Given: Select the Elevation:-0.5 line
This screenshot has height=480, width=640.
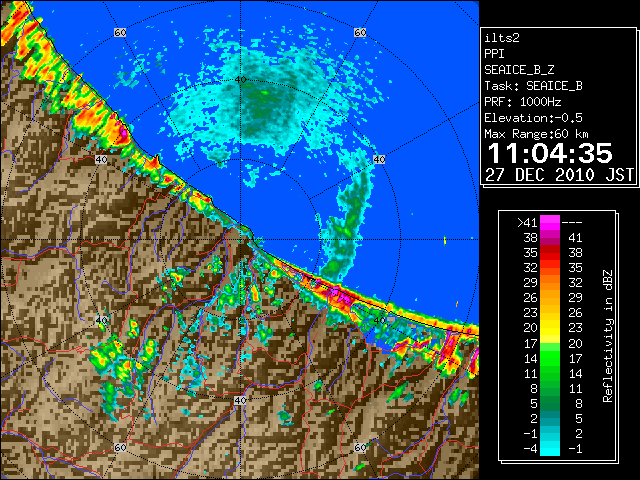Looking at the screenshot, I should coord(533,118).
